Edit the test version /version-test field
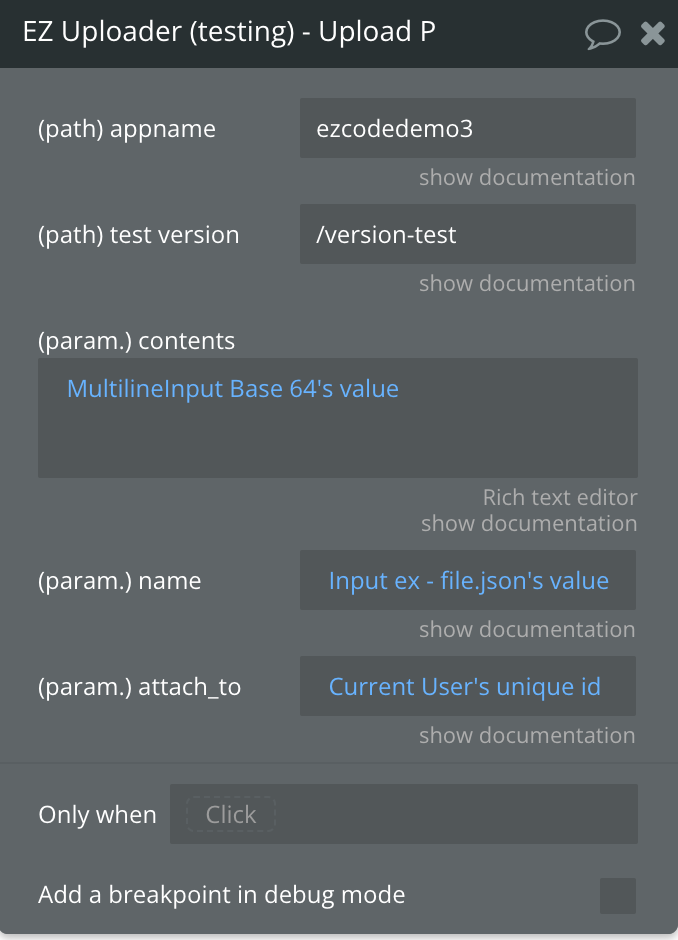Screen dimensions: 678x940 [x=468, y=234]
